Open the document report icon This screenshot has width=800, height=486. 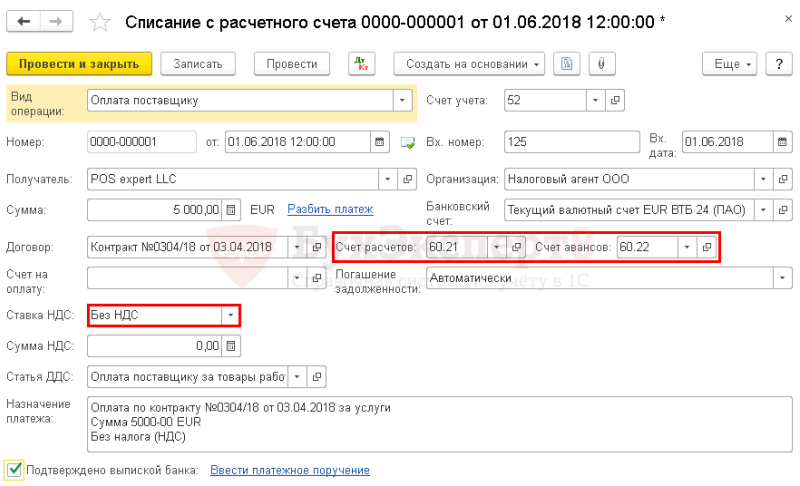566,64
